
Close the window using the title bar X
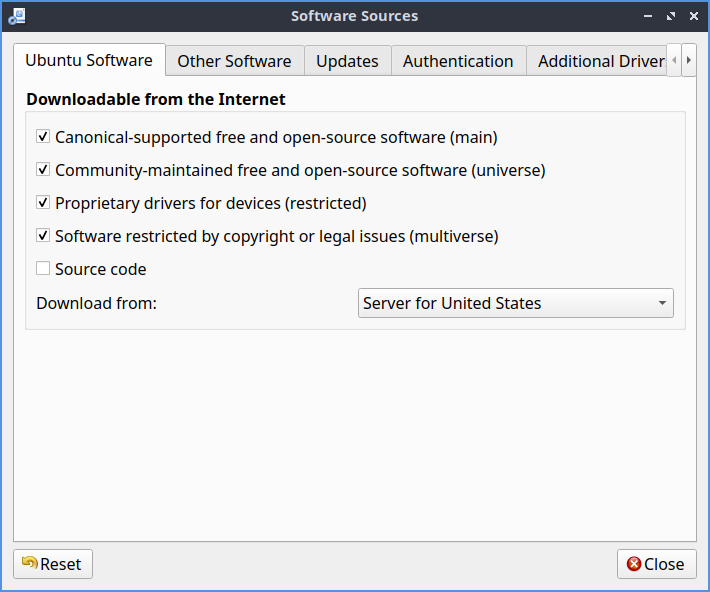click(x=692, y=16)
